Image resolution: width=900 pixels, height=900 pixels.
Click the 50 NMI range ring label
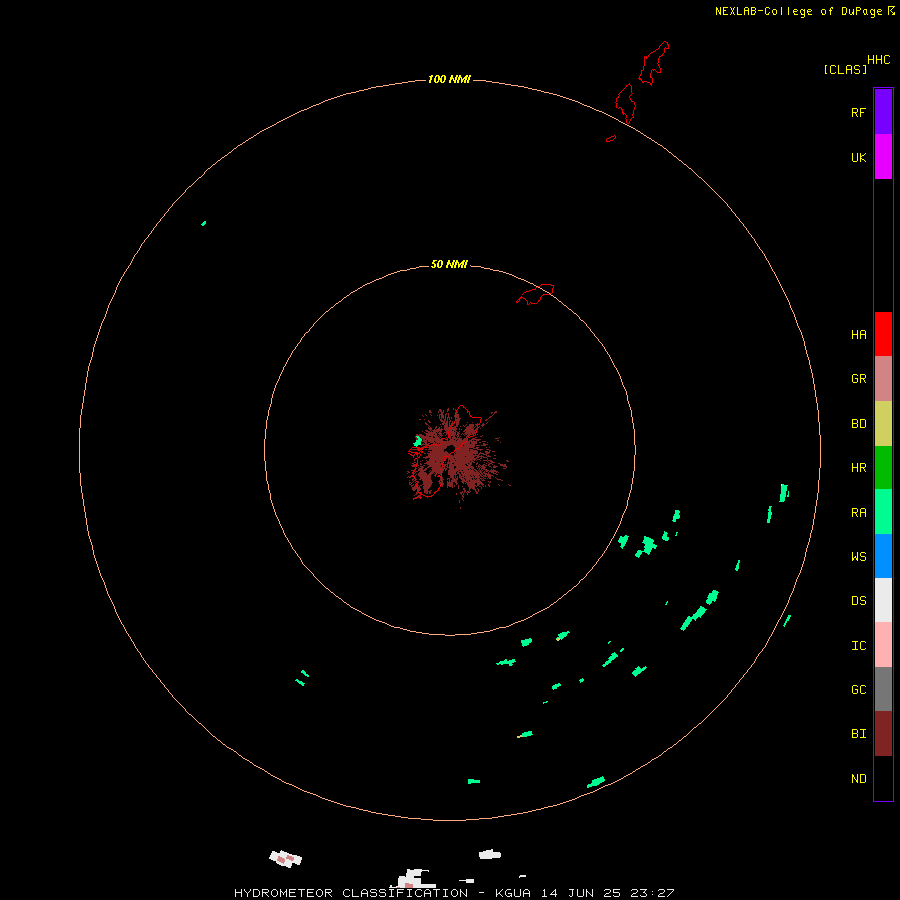coord(449,264)
